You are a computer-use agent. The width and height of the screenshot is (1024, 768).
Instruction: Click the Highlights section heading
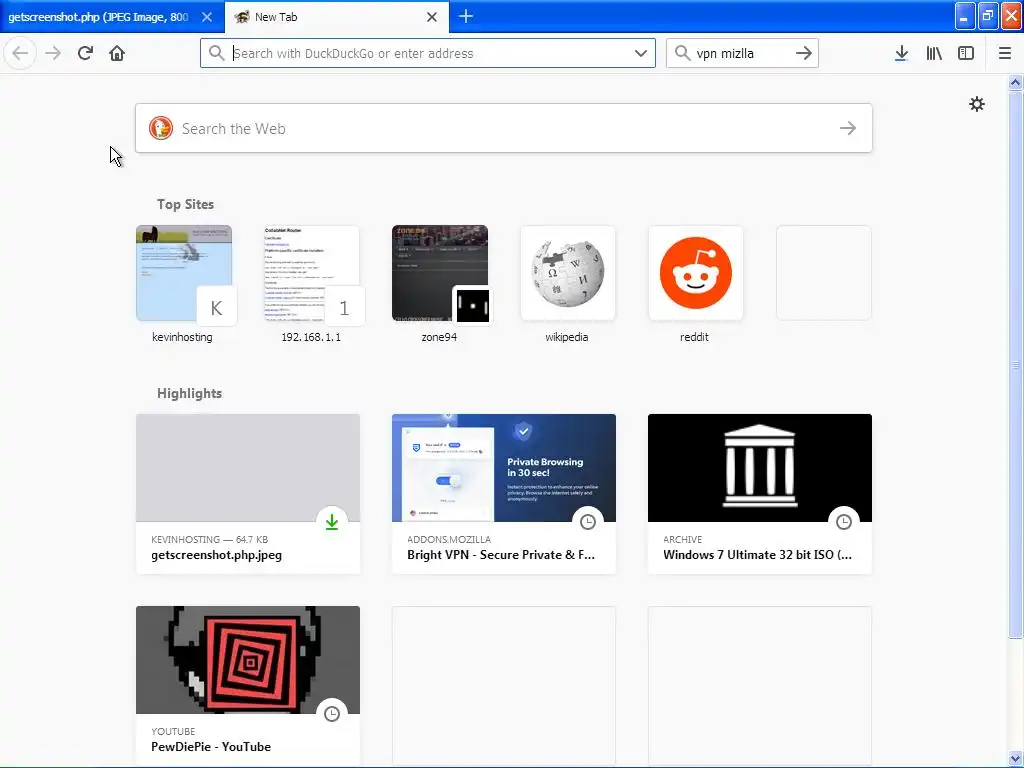[189, 393]
